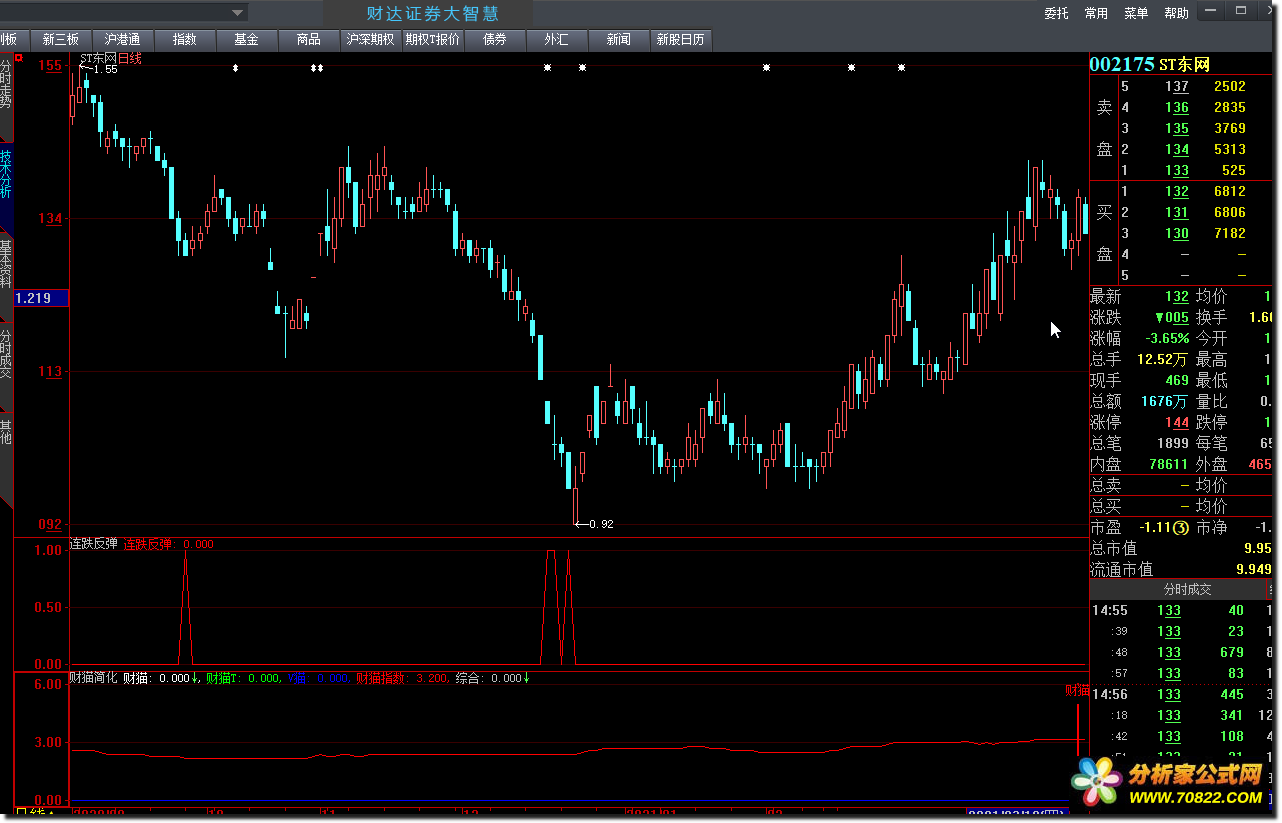Click the ST东网 stock name in quote panel
The height and width of the screenshot is (823, 1282).
1184,64
